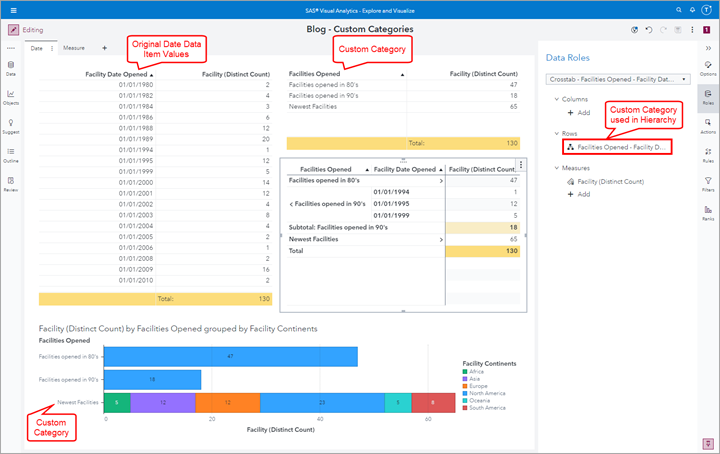This screenshot has height=454, width=720.
Task: Collapse Facilities opened in 90's crosstab row
Action: pyautogui.click(x=291, y=204)
